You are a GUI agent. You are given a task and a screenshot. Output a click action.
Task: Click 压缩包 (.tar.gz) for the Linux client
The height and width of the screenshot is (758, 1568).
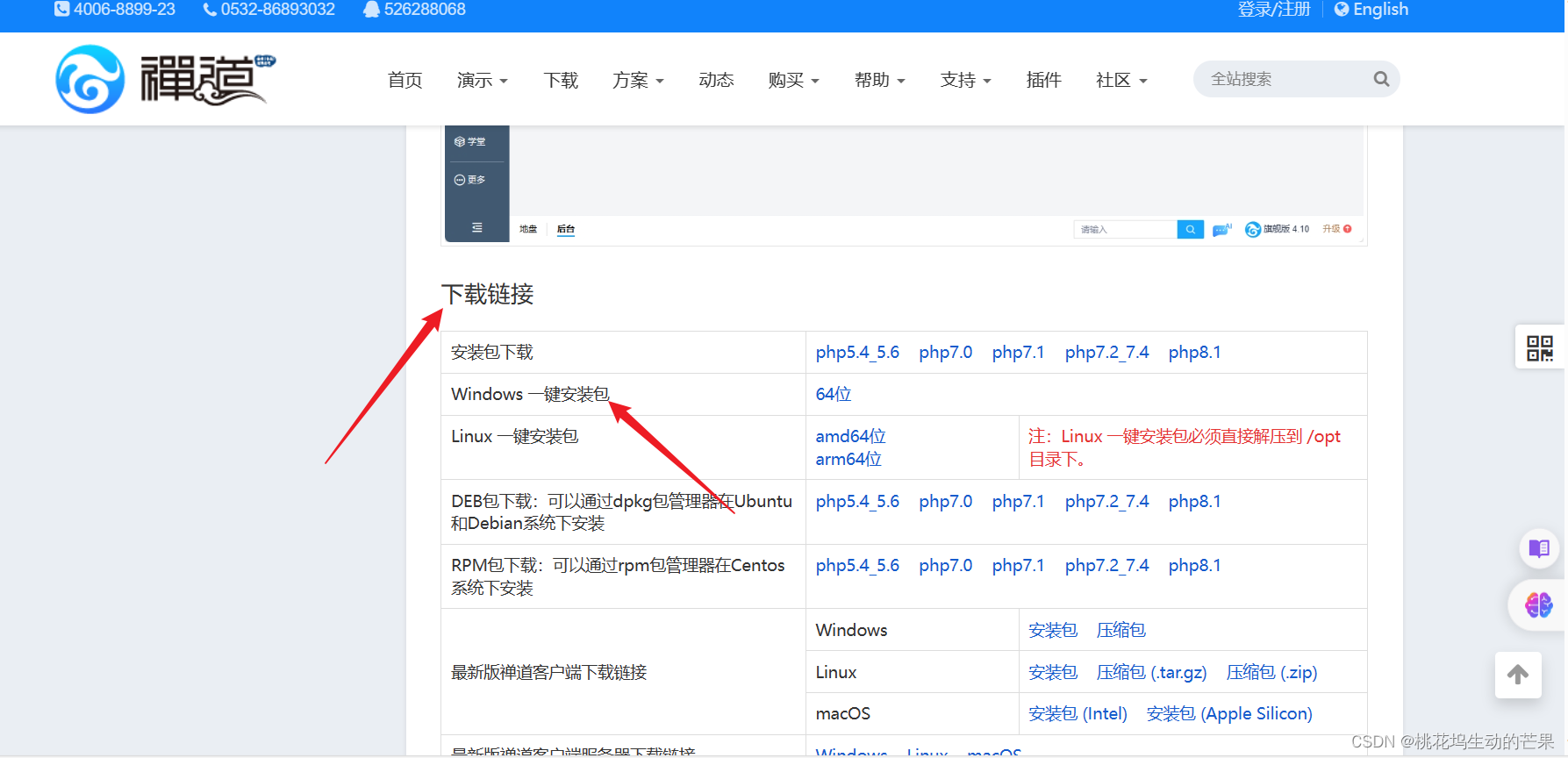point(1152,672)
